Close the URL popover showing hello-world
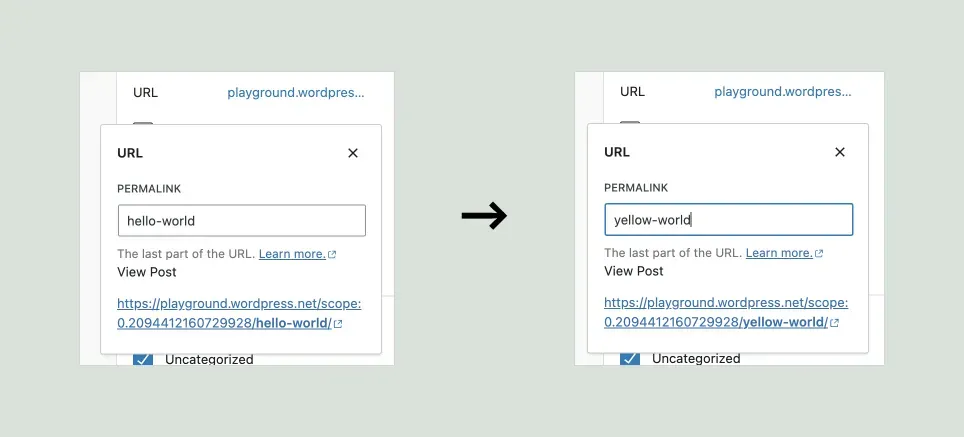Screen dimensions: 964x437 click(x=352, y=153)
